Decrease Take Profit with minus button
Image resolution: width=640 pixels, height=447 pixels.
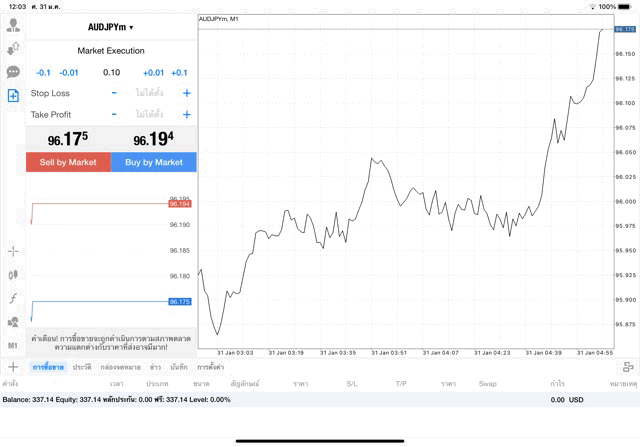[x=114, y=115]
